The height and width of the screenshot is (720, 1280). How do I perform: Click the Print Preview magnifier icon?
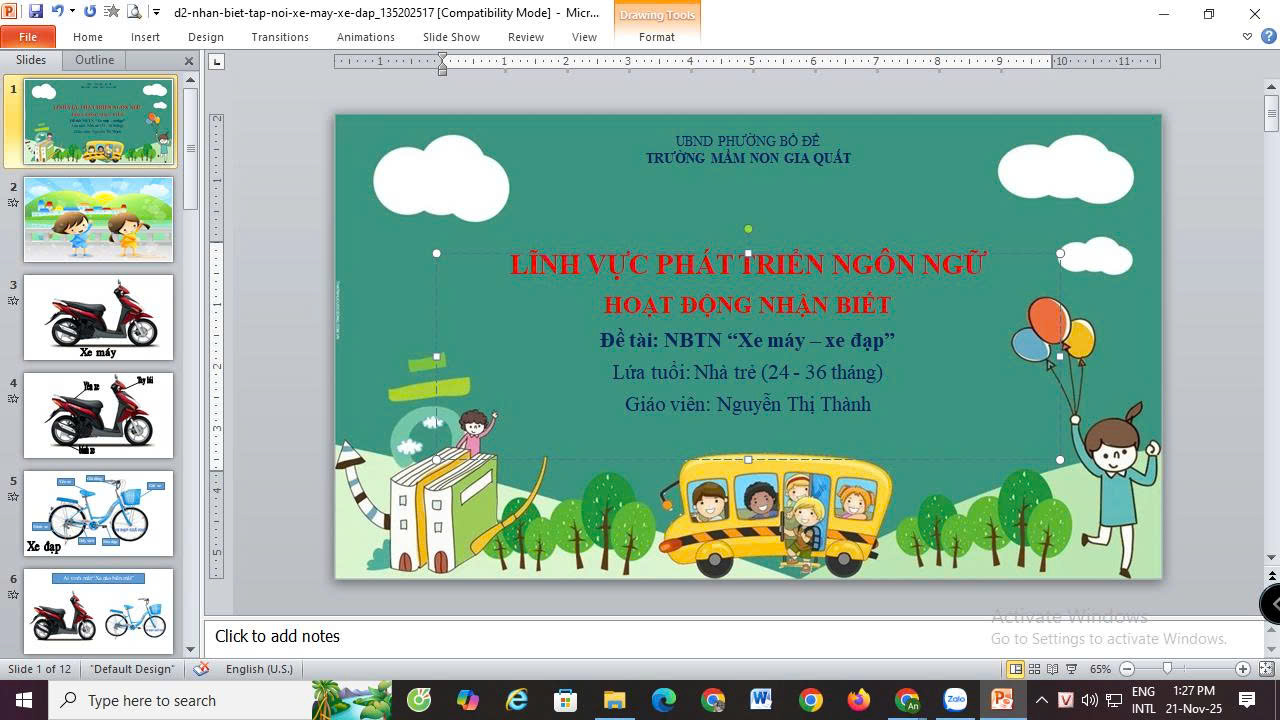[133, 12]
